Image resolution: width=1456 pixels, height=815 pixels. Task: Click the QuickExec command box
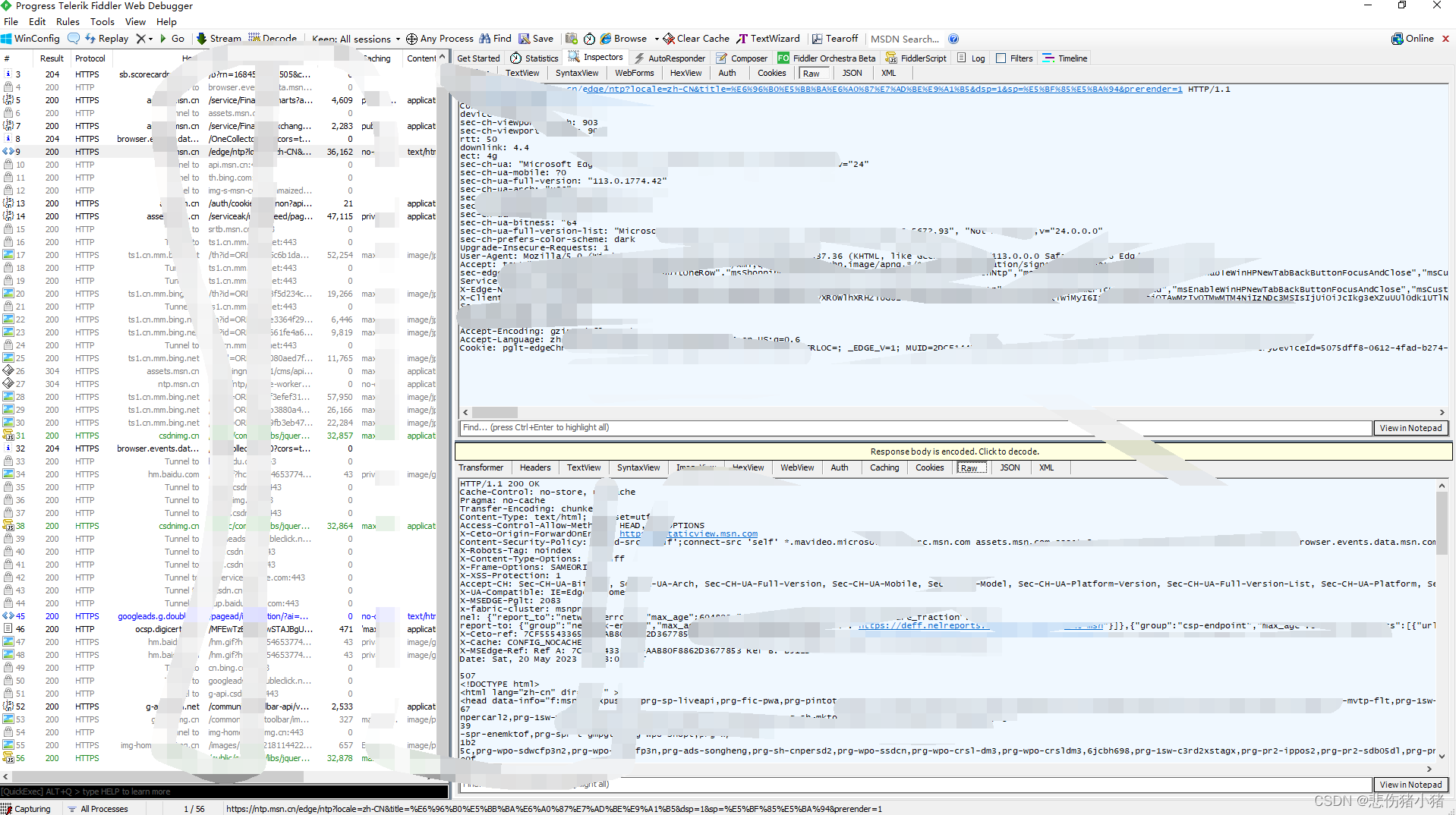click(225, 791)
